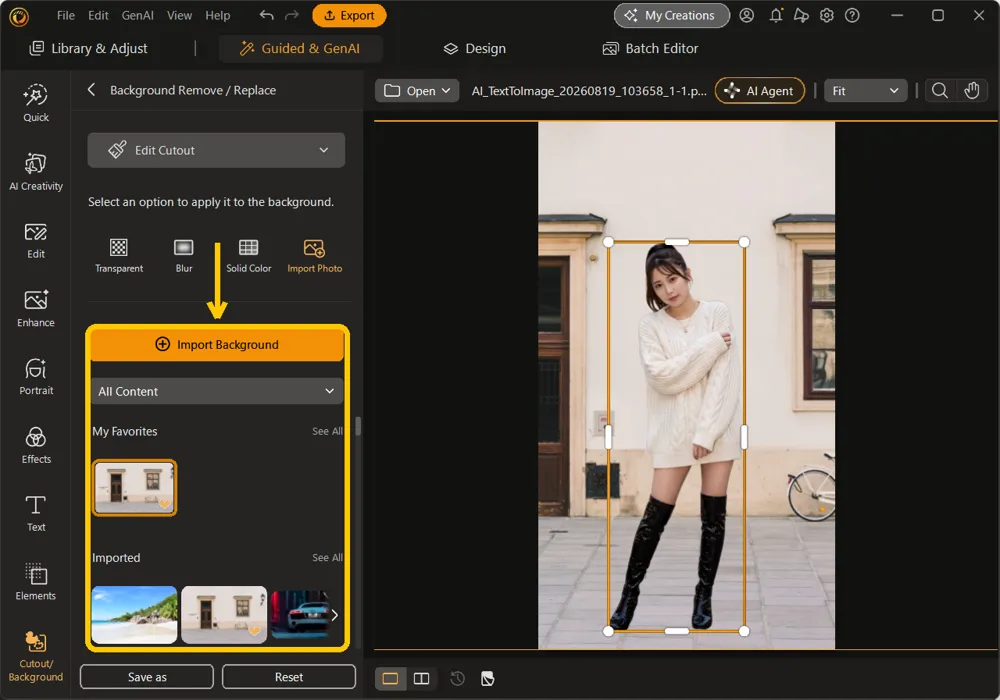Select the Cutout/Background tool
Viewport: 1000px width, 700px height.
(36, 657)
